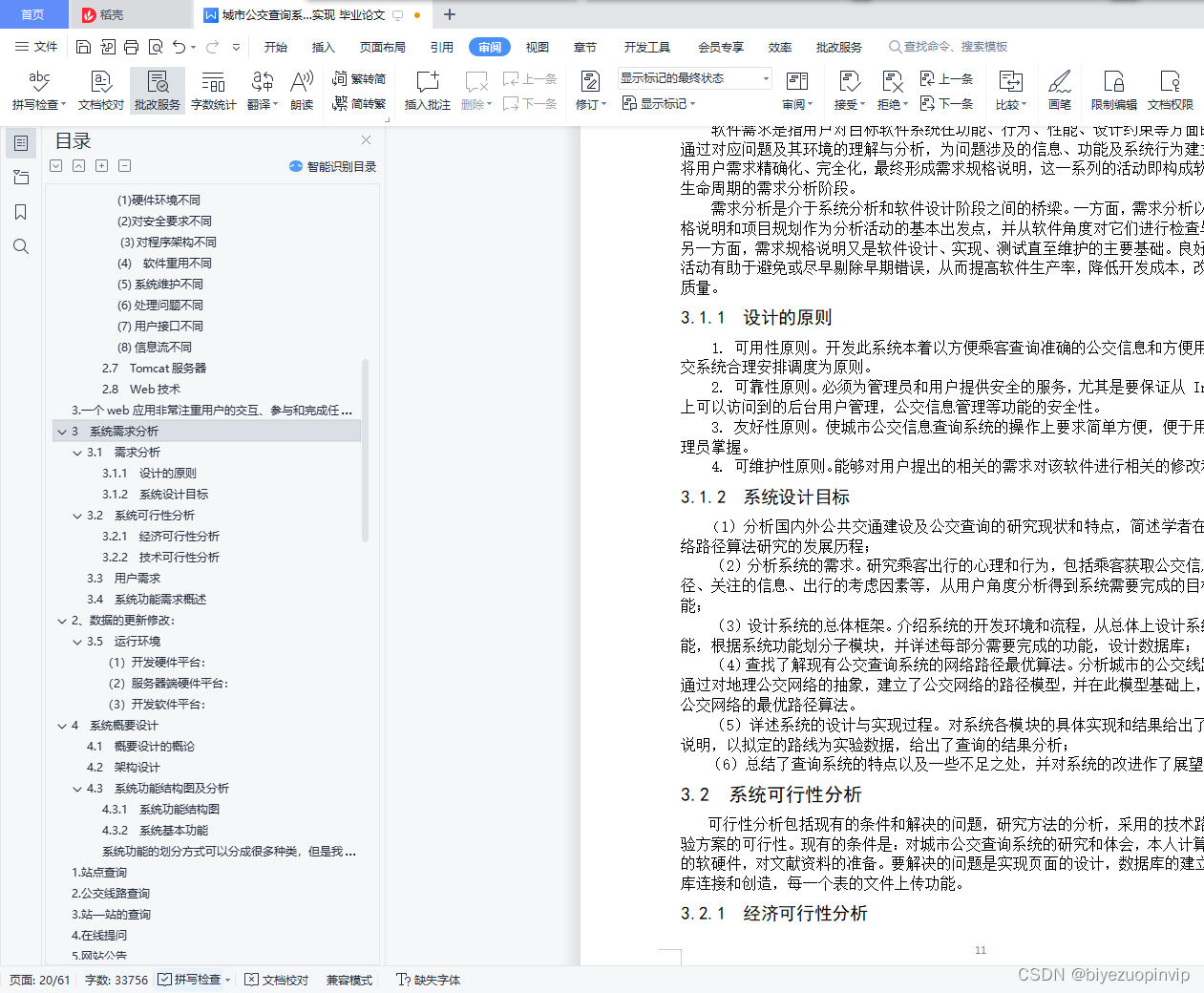
Task: Open the 开始 ribbon tab
Action: coord(276,47)
